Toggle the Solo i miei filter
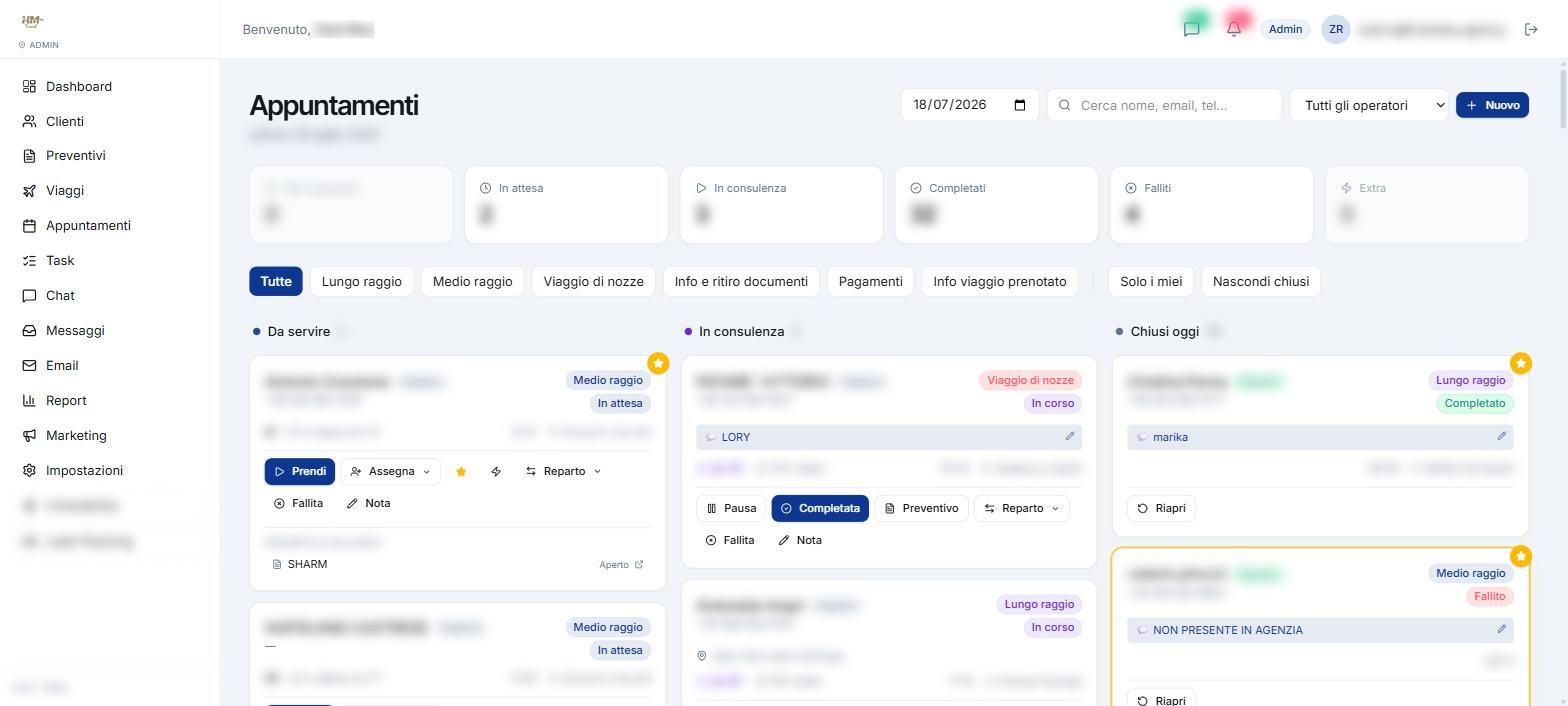The image size is (1568, 706). pyautogui.click(x=1151, y=281)
